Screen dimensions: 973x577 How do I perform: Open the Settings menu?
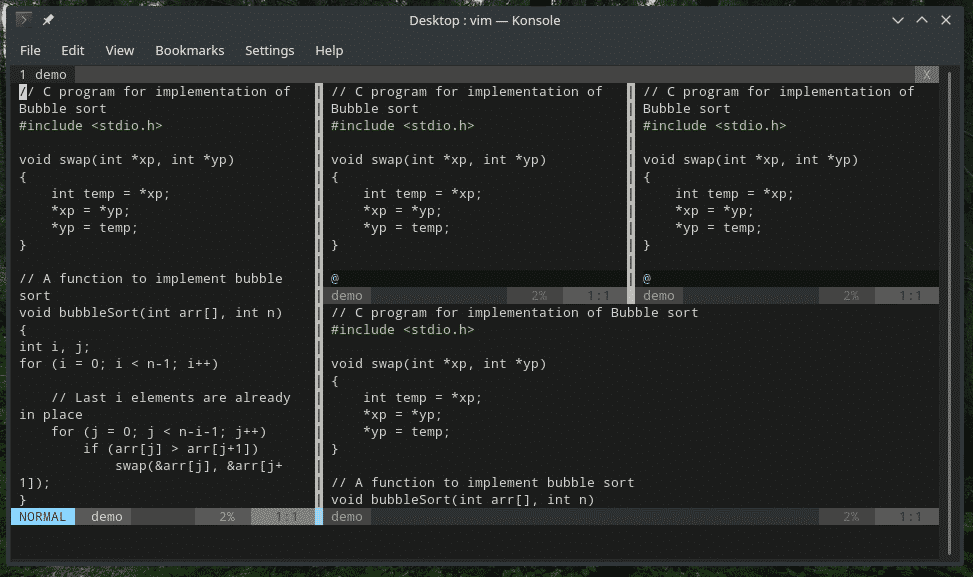pyautogui.click(x=269, y=50)
